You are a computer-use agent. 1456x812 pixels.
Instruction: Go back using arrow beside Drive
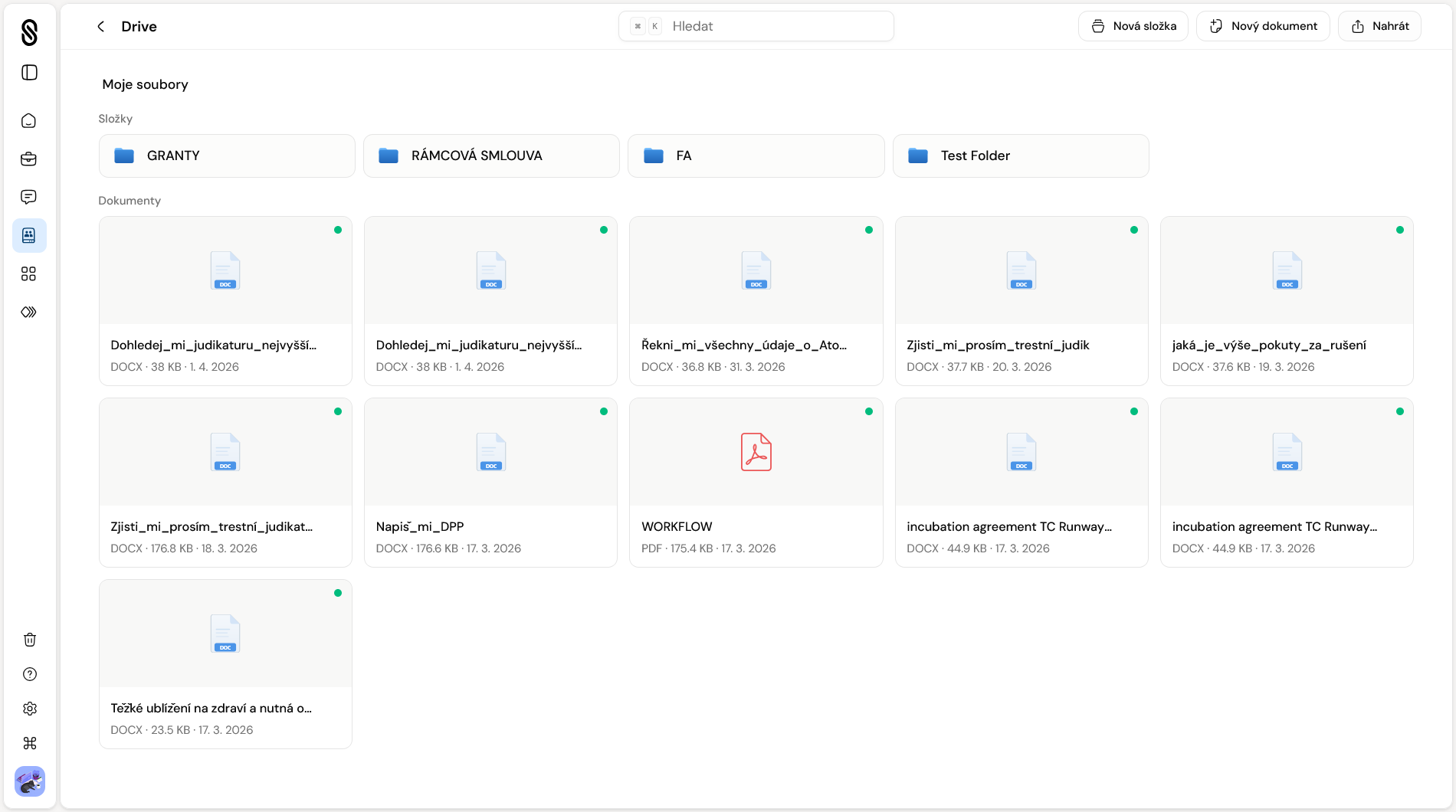click(x=100, y=27)
